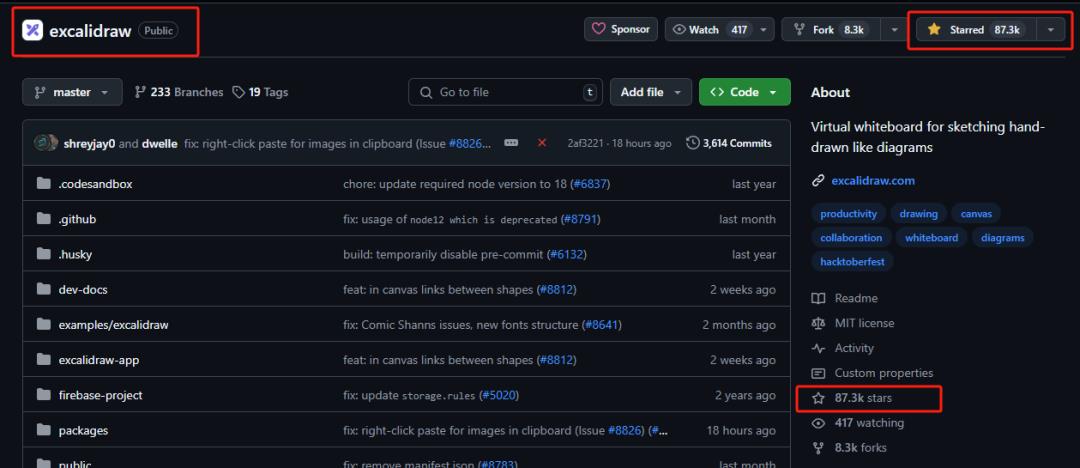
Task: Visit the excalidraw.com website link
Action: pos(873,181)
